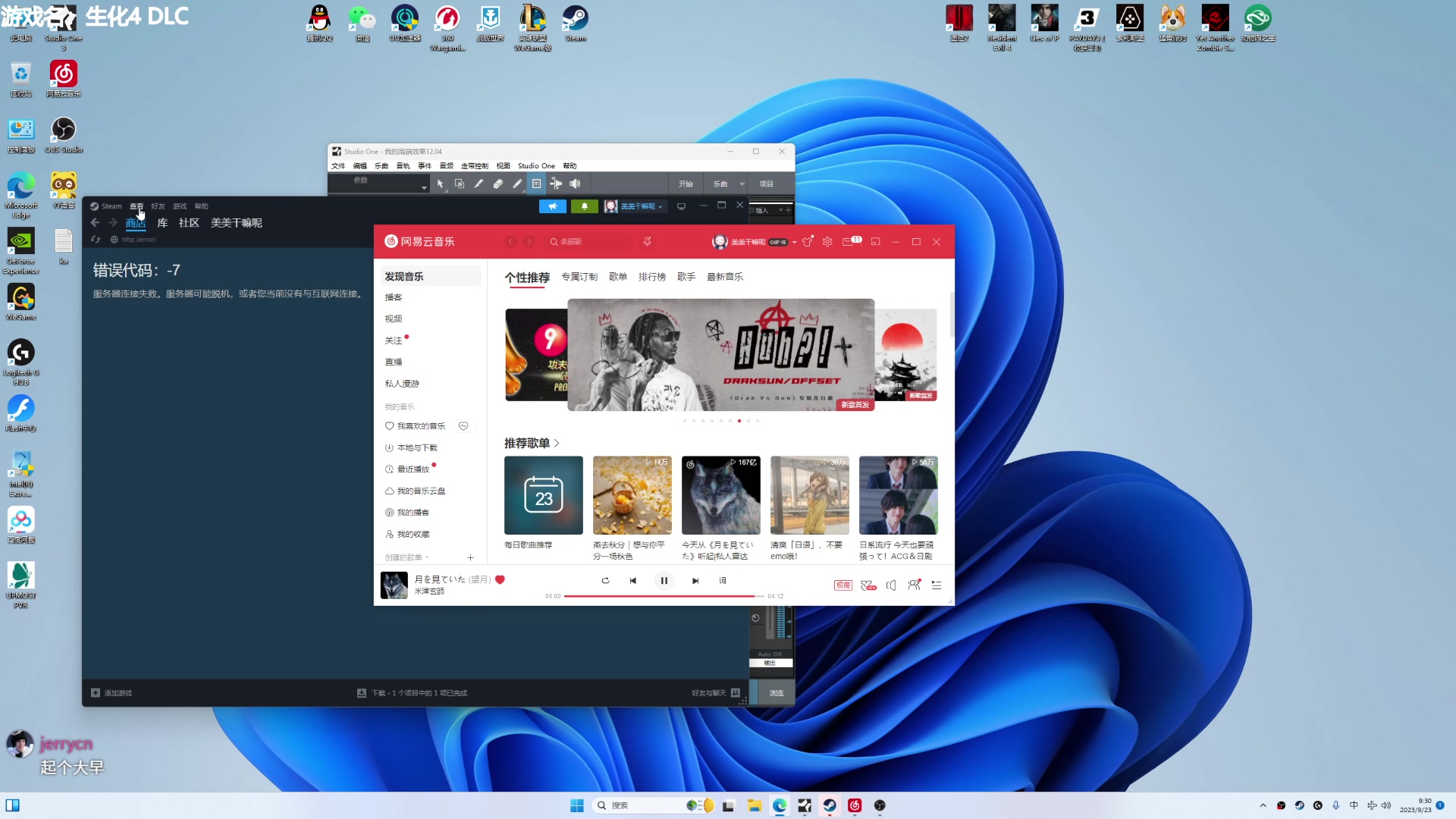Select the mute tool in Studio One toolbar
The height and width of the screenshot is (819, 1456).
pos(536,184)
